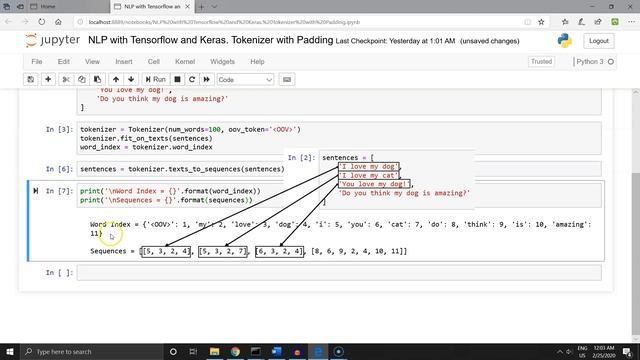
Task: Click the Trusted notebook indicator
Action: tap(541, 62)
